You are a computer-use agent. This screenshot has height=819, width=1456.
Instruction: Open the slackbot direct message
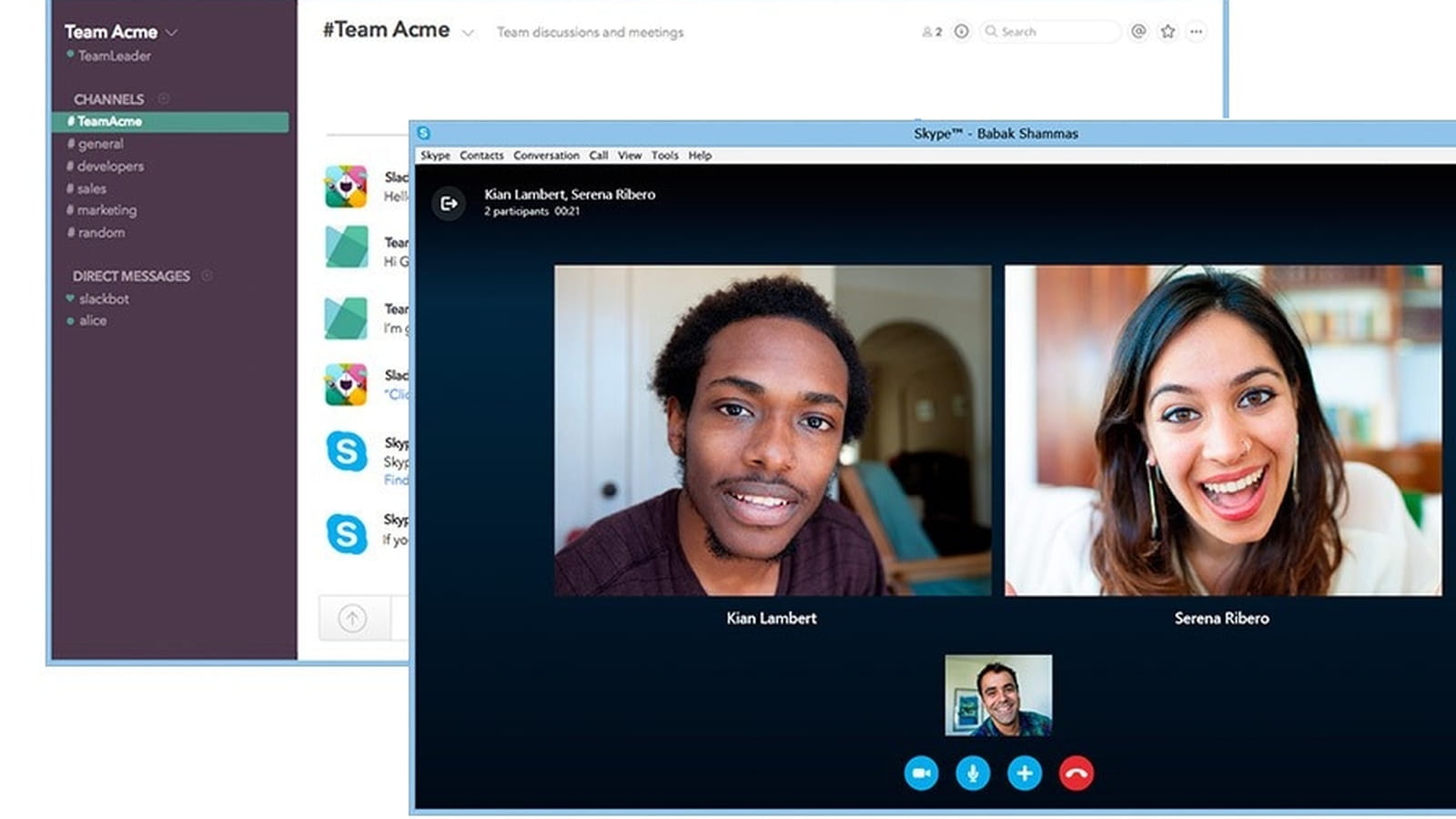pos(97,298)
